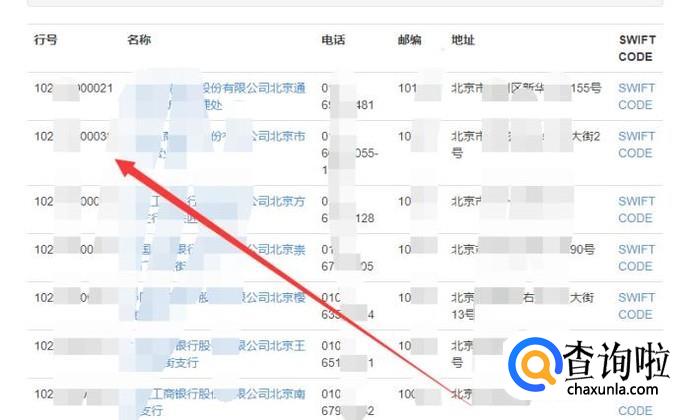Open SWIFT CODE link in 北京樱 branch row
Viewport: 682px width, 420px height.
click(x=636, y=305)
